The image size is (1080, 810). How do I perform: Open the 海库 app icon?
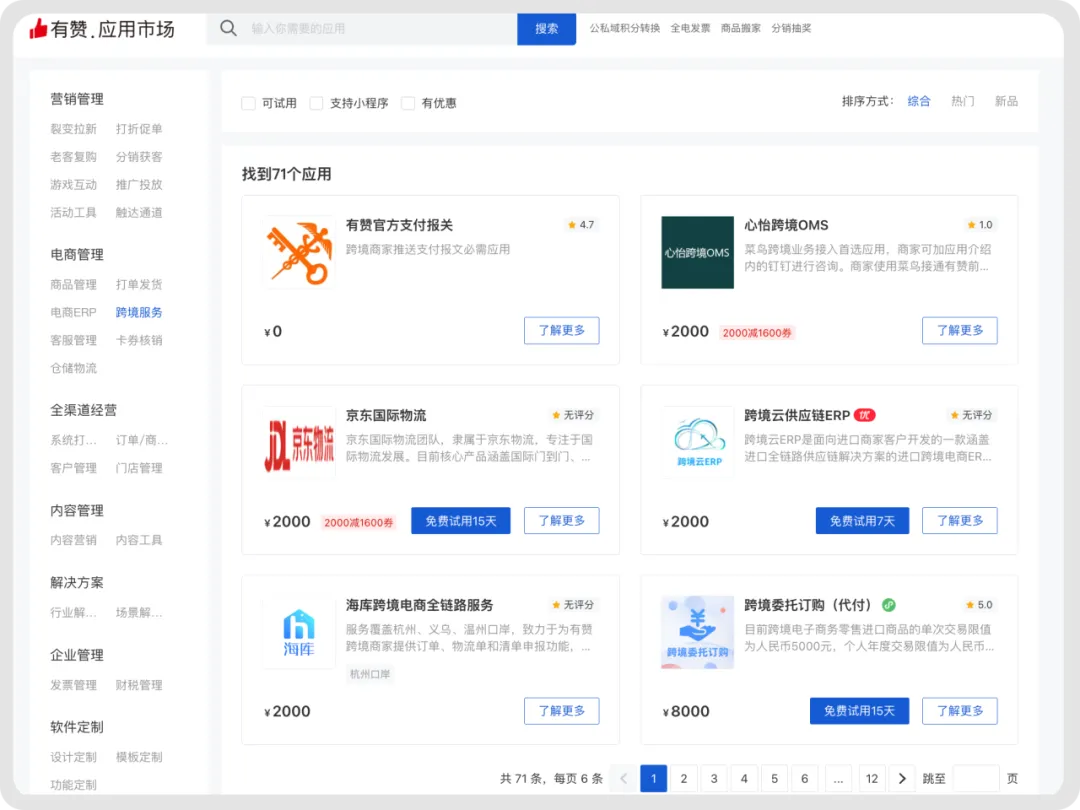click(x=299, y=632)
